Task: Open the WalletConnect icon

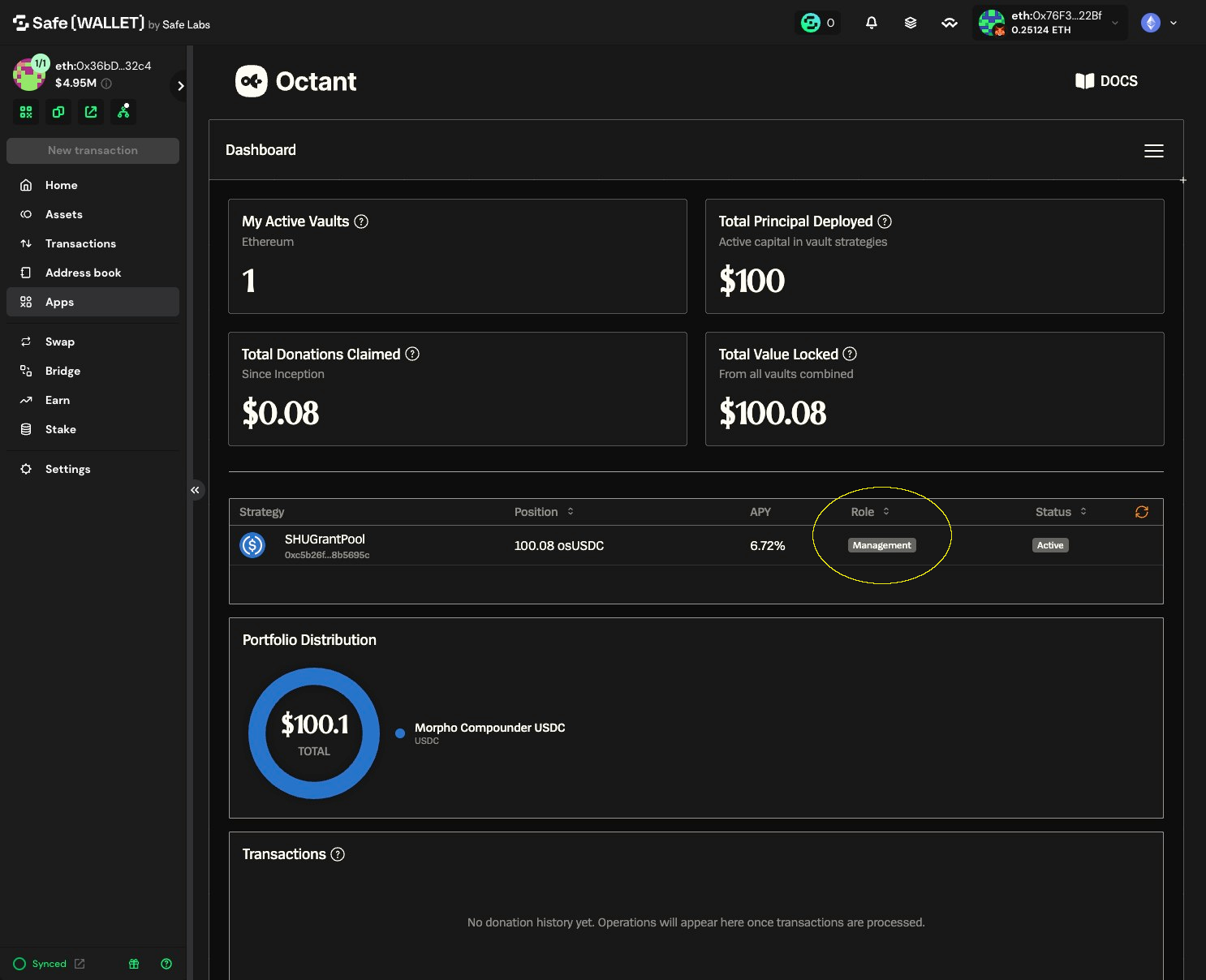Action: [x=950, y=23]
